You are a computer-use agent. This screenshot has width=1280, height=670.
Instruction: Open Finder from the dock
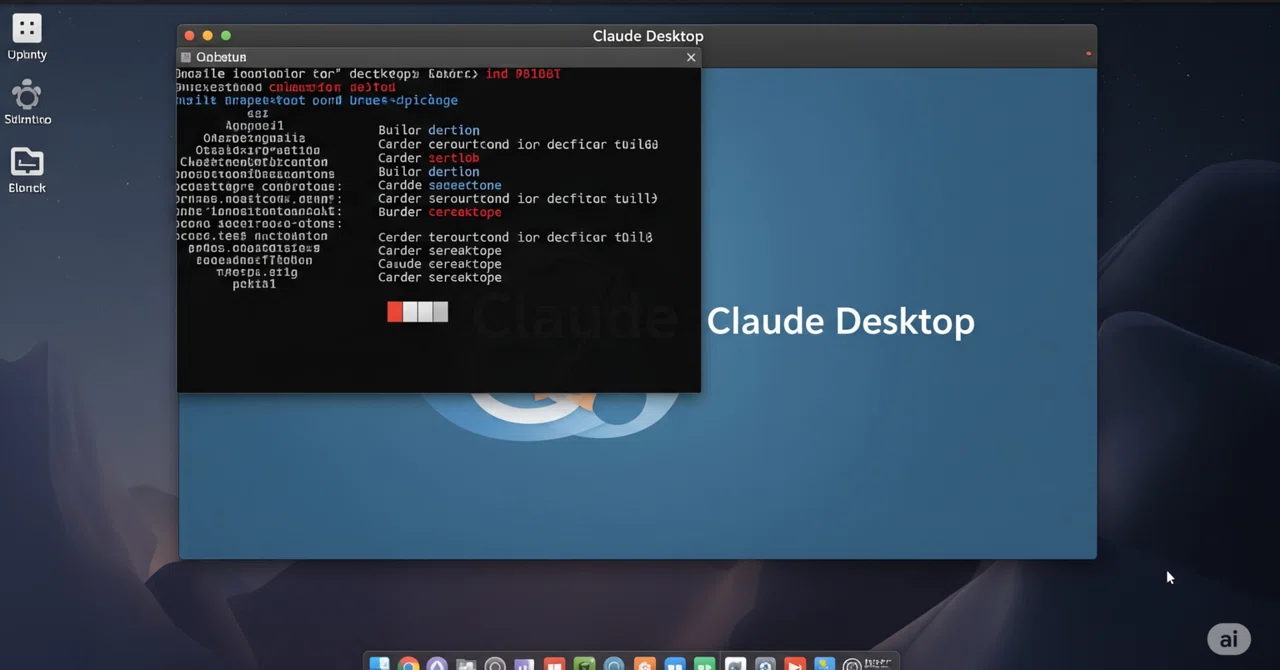[379, 664]
